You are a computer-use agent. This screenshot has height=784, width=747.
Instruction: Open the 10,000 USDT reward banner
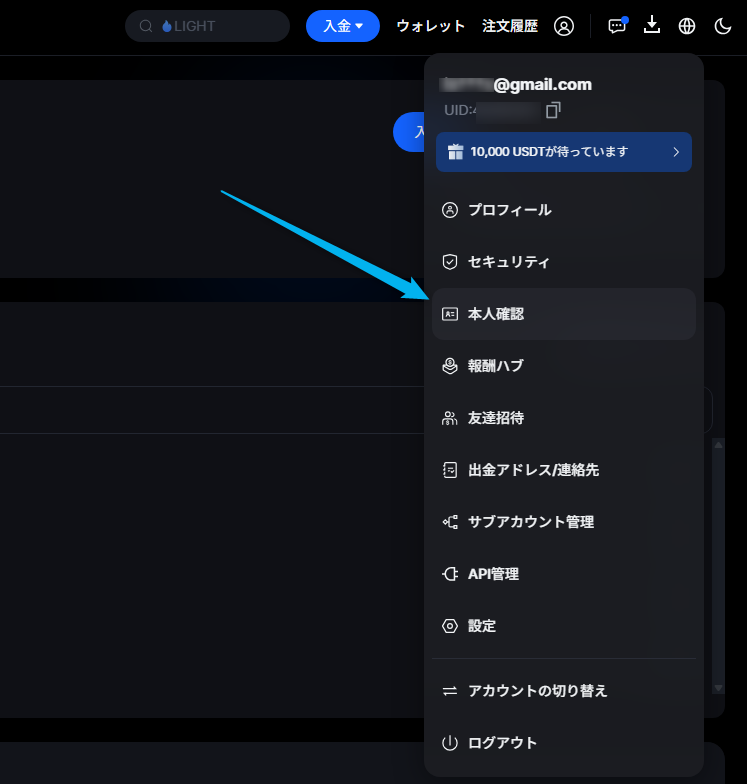click(x=564, y=152)
